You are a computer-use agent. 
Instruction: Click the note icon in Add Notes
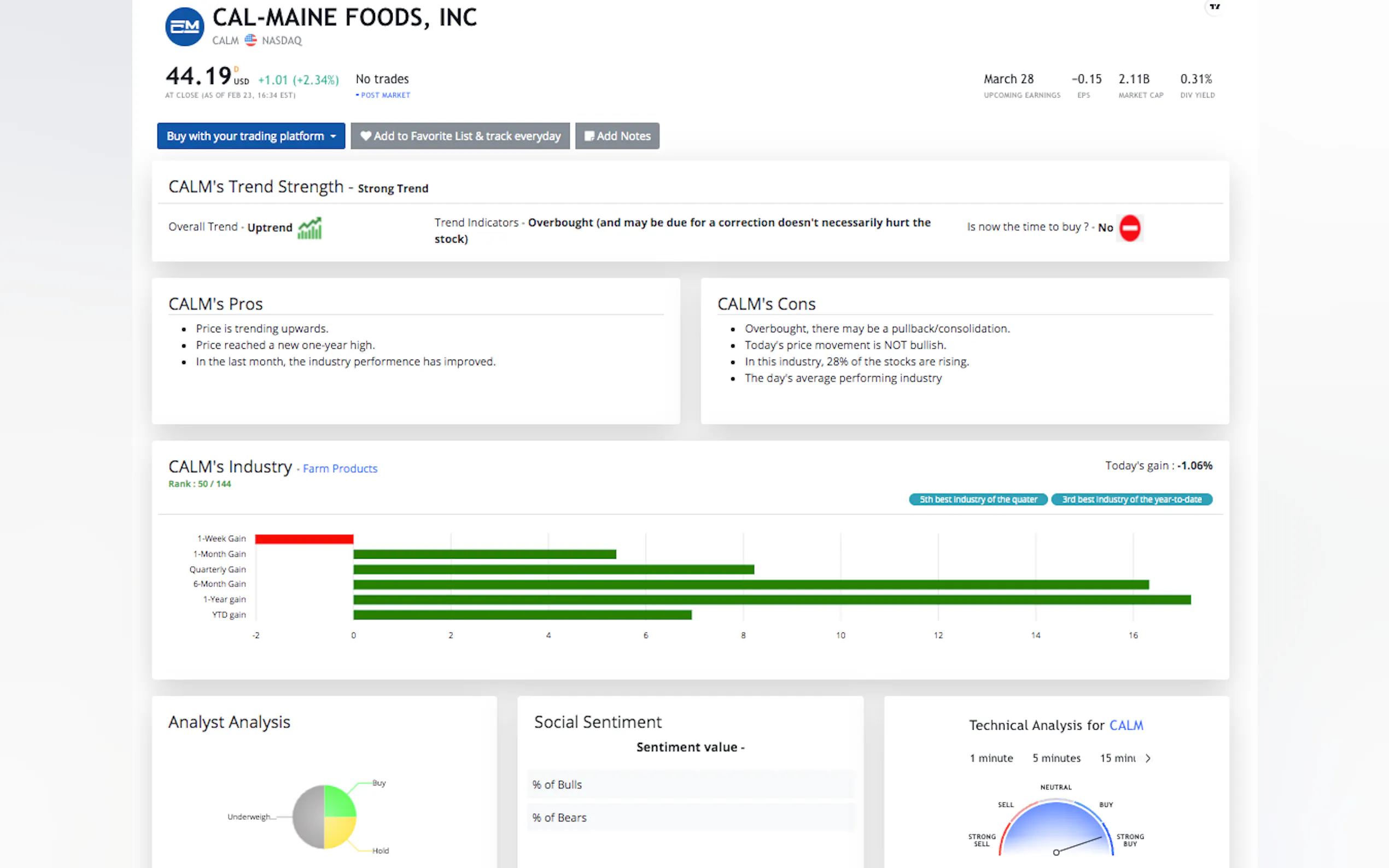pyautogui.click(x=588, y=136)
